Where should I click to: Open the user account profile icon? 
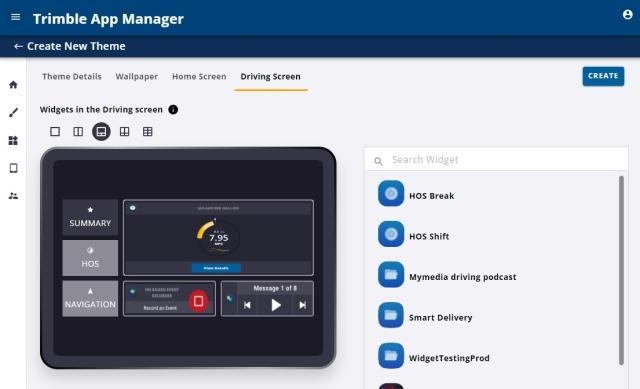pos(627,15)
